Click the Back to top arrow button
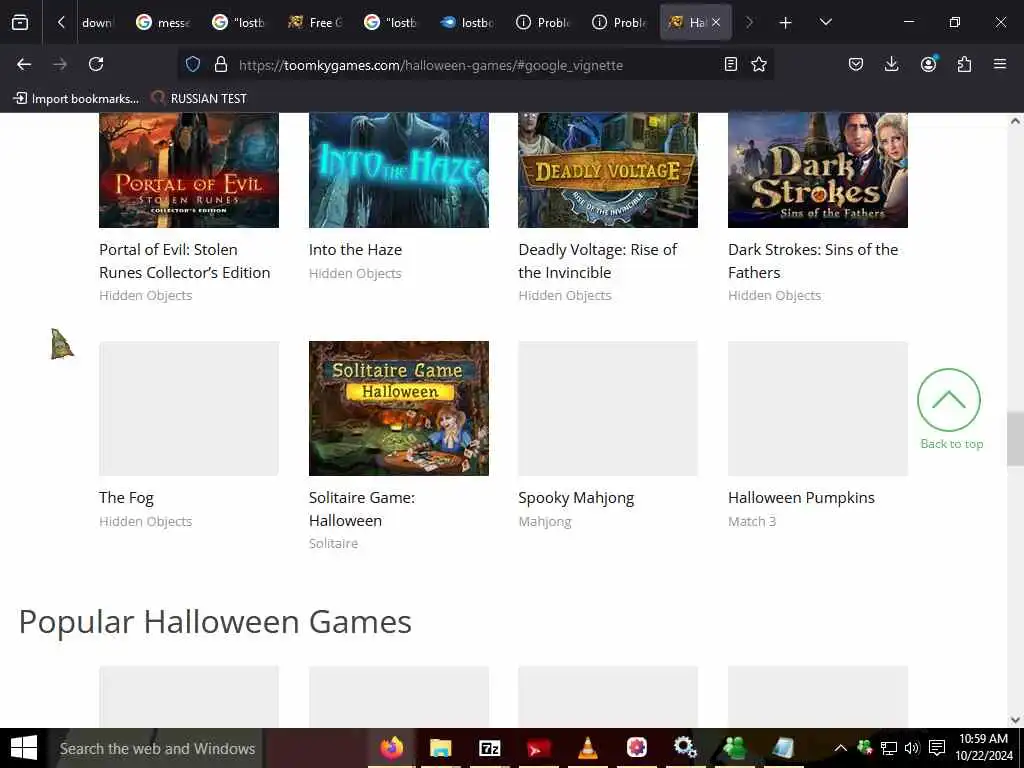1024x768 pixels. click(x=949, y=400)
